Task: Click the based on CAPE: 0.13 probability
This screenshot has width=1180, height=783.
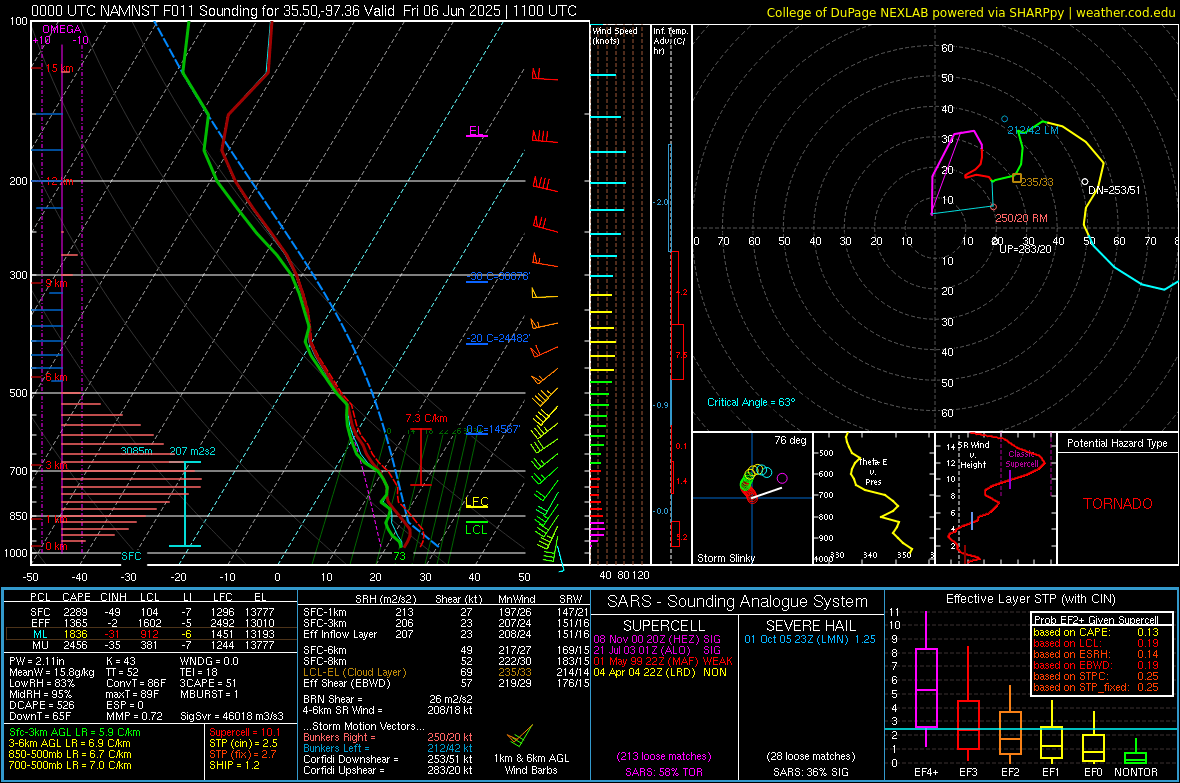Action: pyautogui.click(x=1096, y=632)
